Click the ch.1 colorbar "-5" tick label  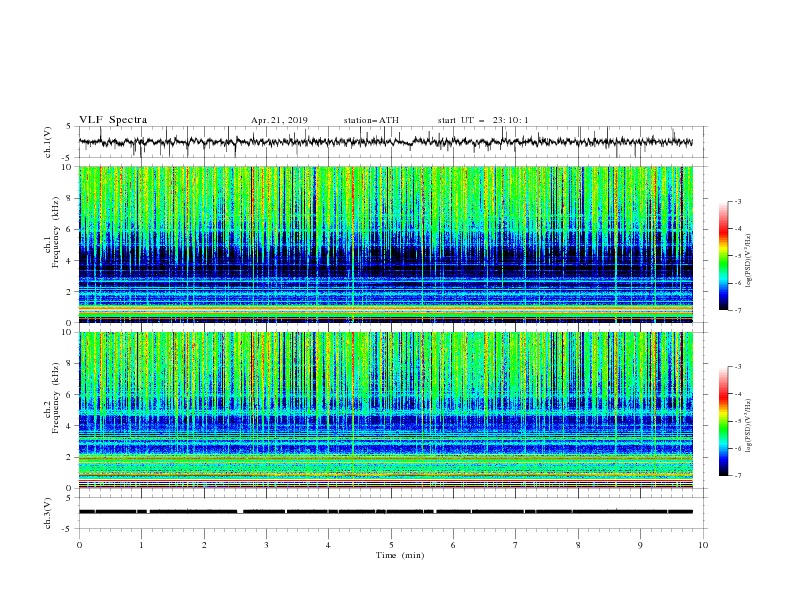pyautogui.click(x=737, y=256)
